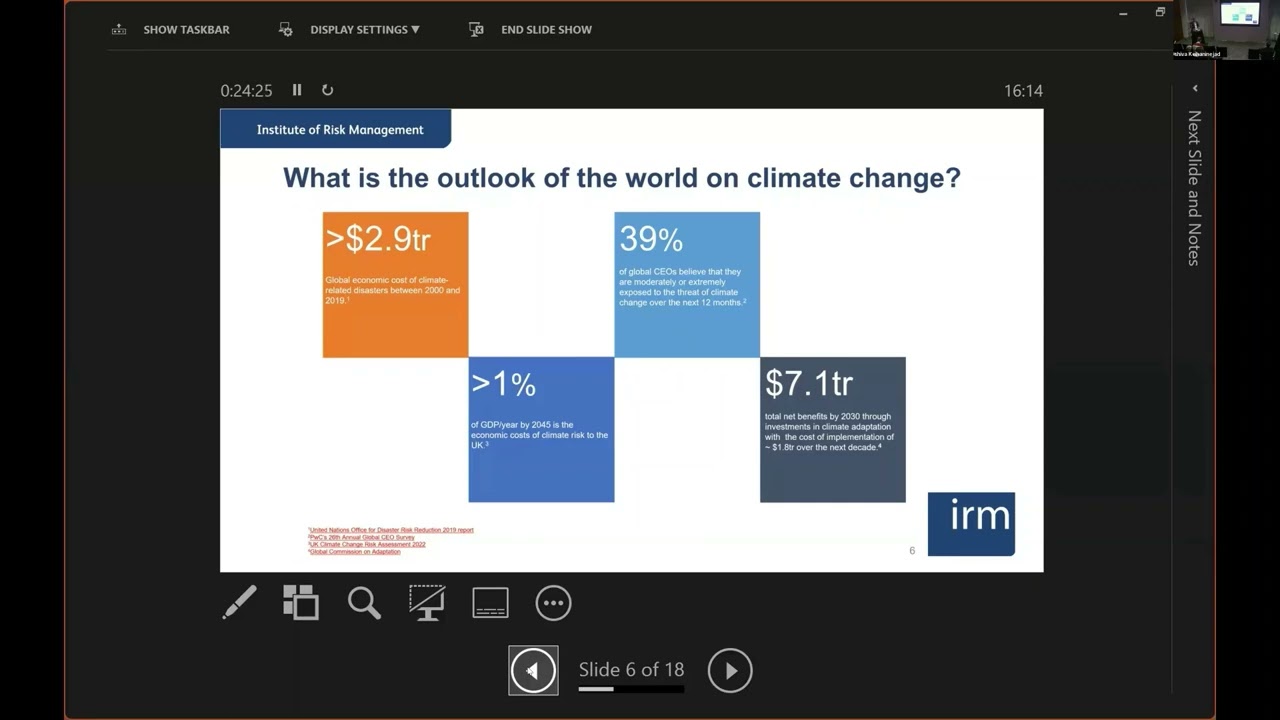
Task: Click the Institute of Risk Management banner
Action: click(x=335, y=129)
